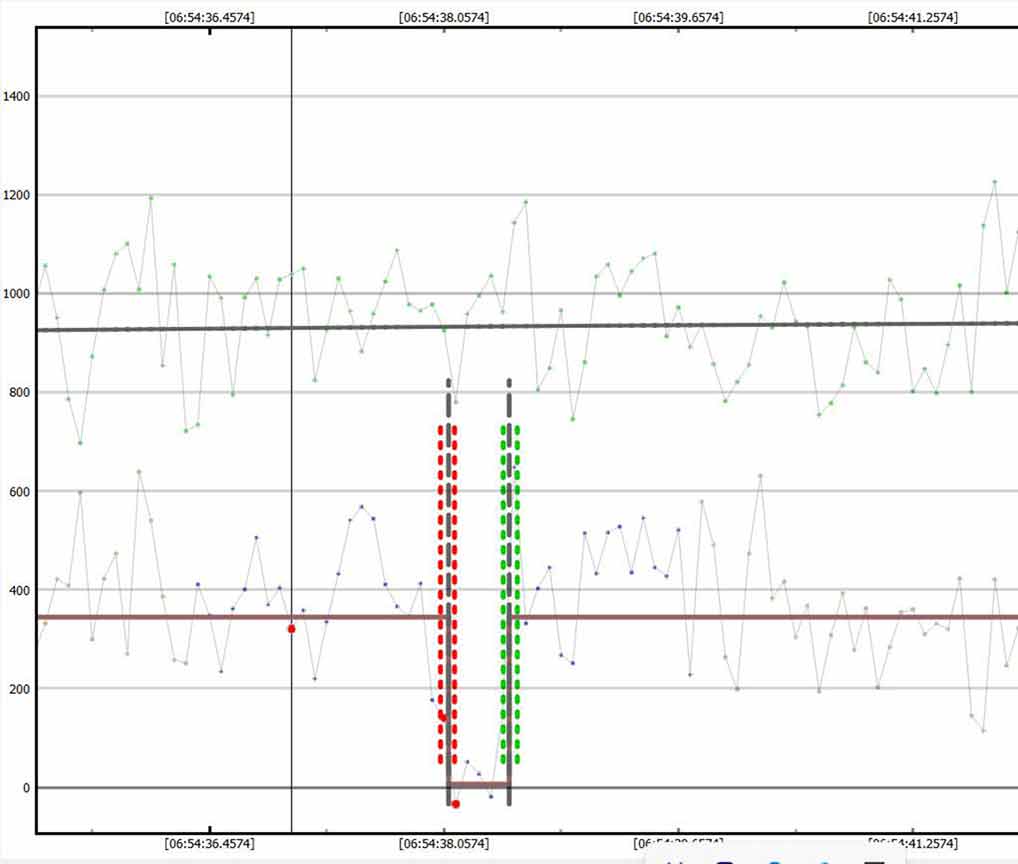Click the top axis label 06:54:36.4574

pos(209,17)
